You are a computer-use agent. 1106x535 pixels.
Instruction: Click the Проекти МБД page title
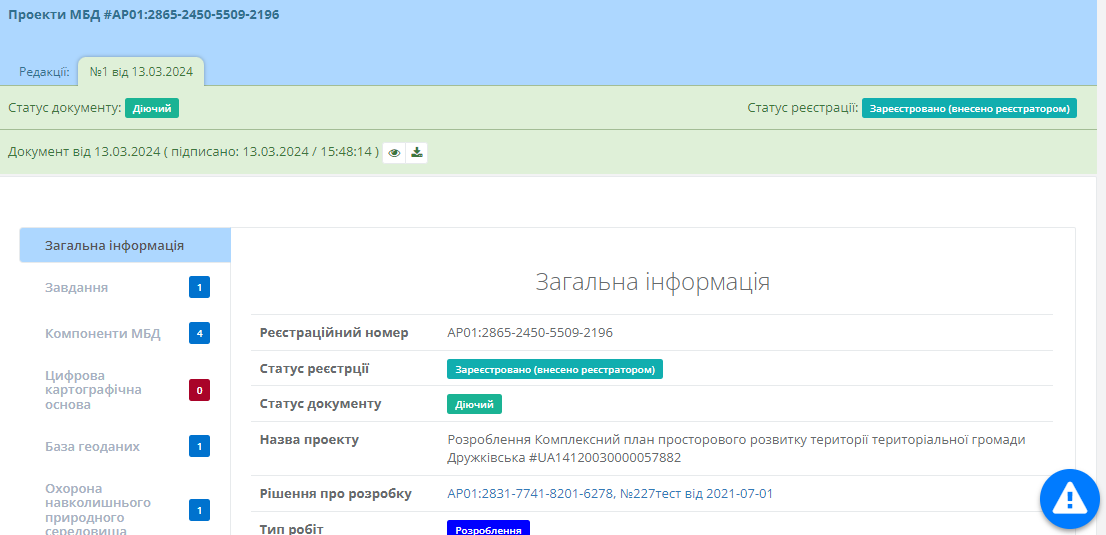(144, 15)
